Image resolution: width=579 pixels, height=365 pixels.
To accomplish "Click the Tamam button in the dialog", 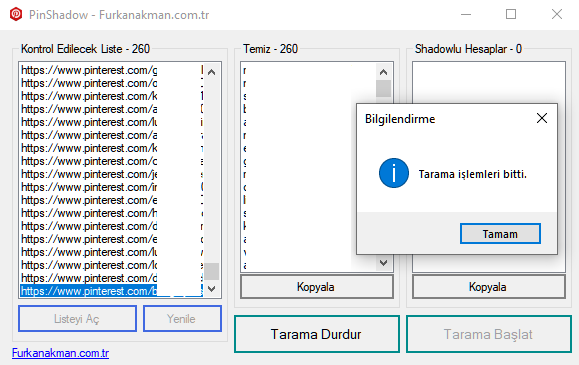I will click(500, 233).
